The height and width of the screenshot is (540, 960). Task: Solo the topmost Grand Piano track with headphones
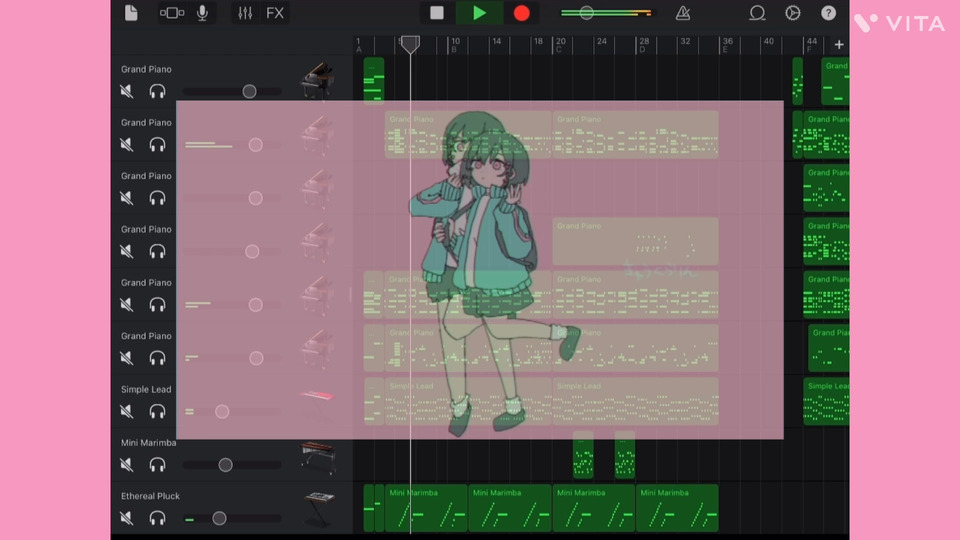(x=157, y=91)
